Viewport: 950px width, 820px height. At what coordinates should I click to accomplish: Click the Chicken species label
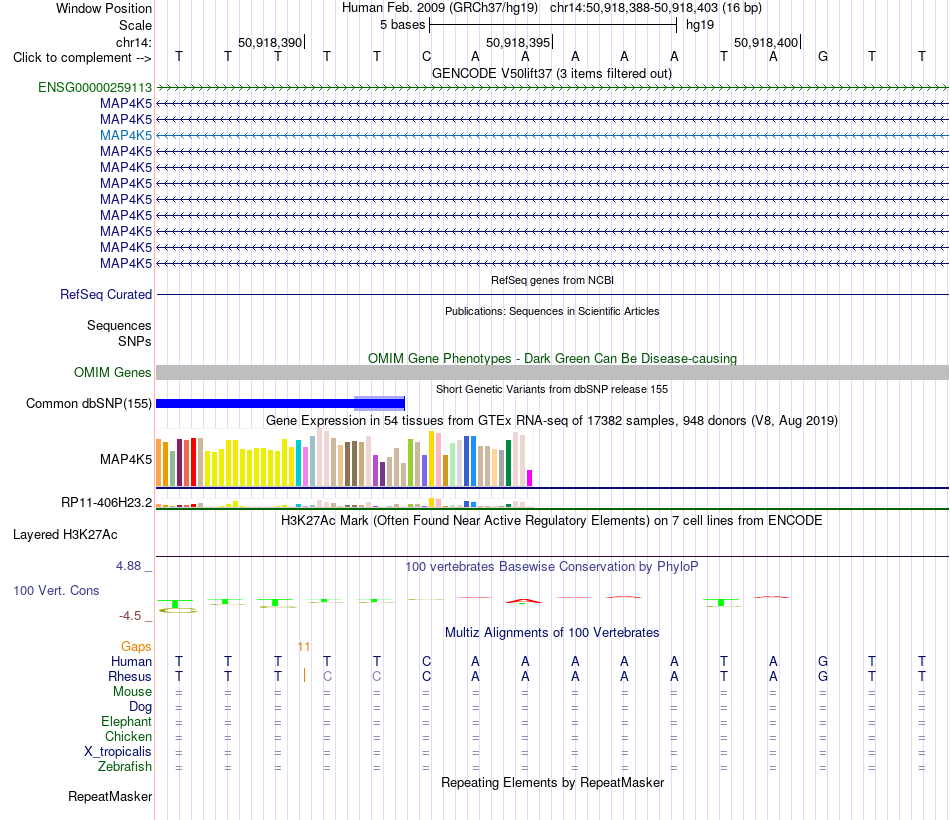(128, 736)
